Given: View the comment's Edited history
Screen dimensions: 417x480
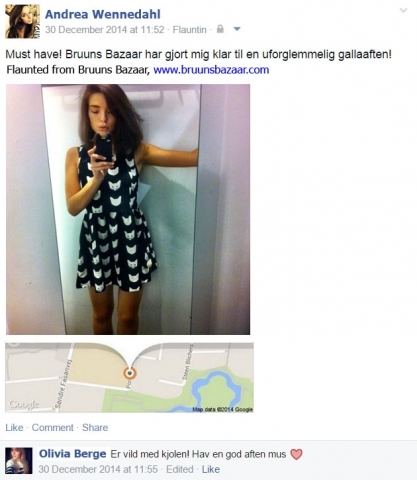Looking at the screenshot, I should [x=180, y=469].
